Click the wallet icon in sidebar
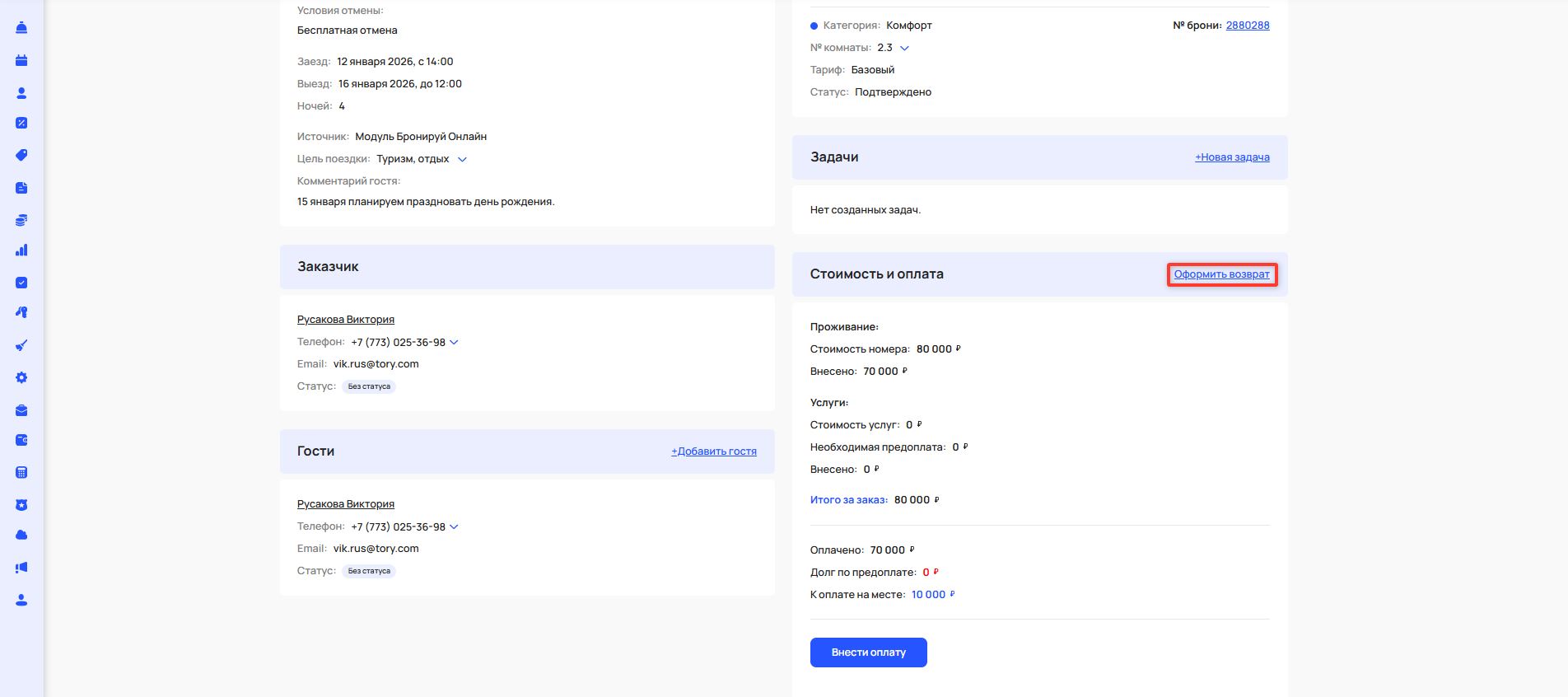 21,440
